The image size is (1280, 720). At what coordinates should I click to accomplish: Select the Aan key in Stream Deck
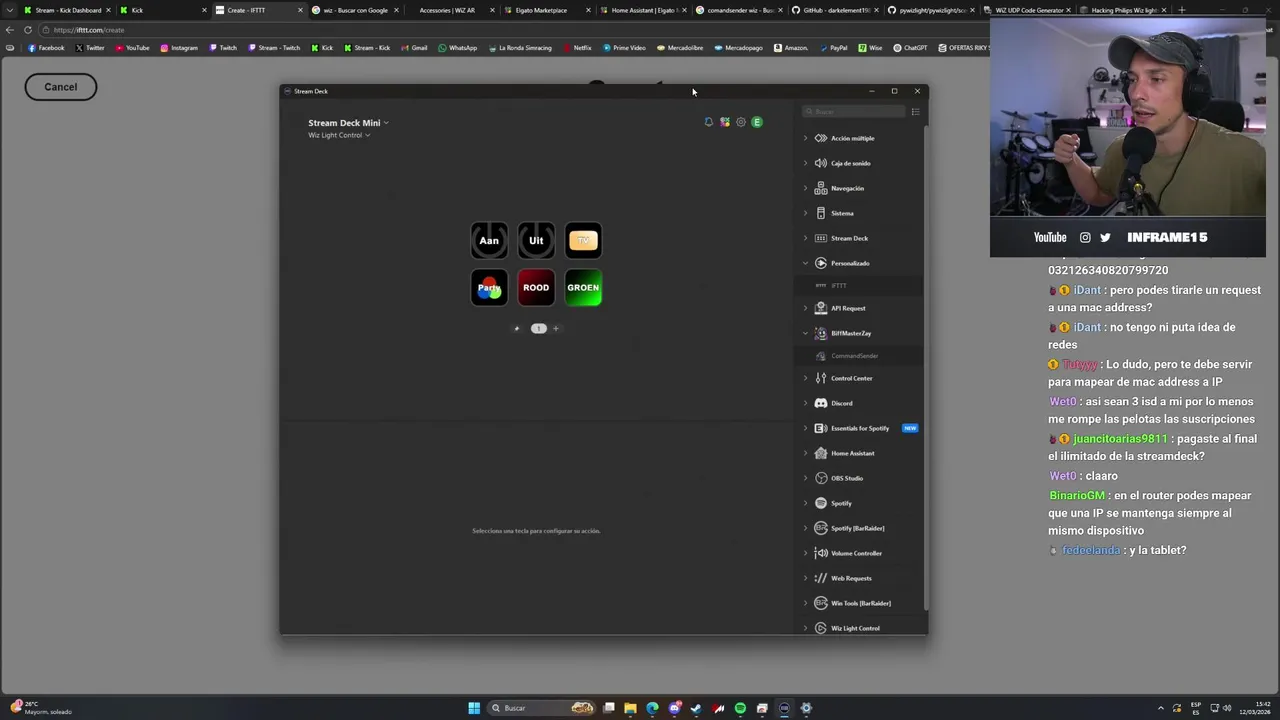pyautogui.click(x=489, y=240)
